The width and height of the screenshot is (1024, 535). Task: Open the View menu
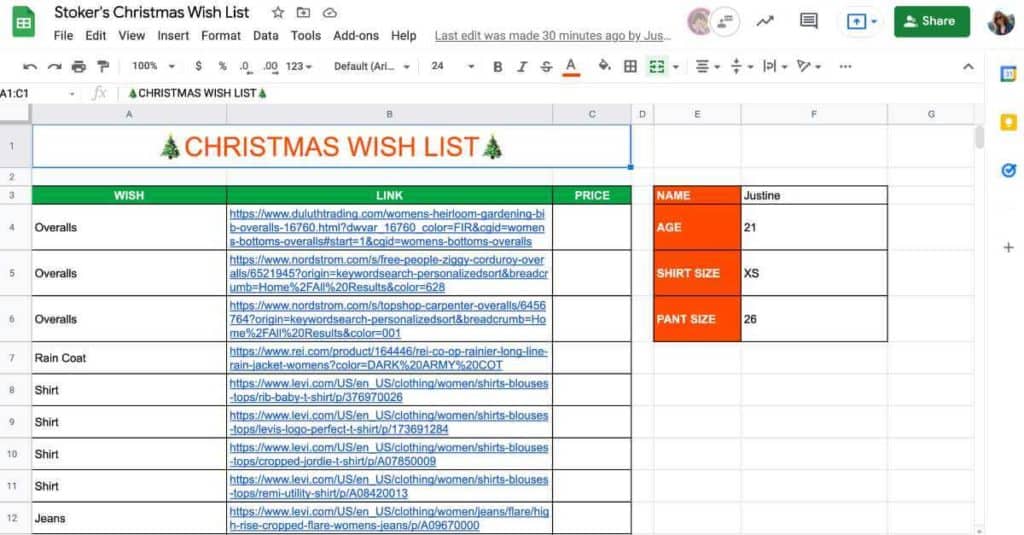point(131,35)
